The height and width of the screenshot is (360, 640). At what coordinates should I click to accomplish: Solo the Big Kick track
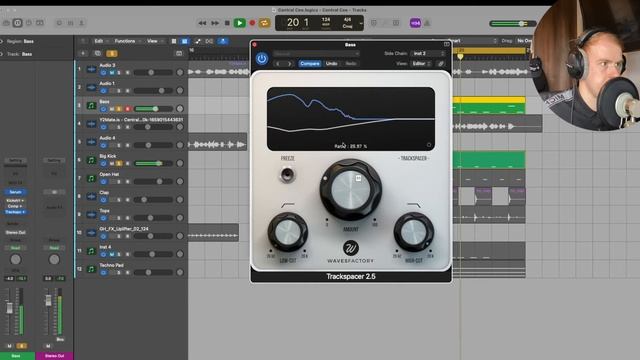click(x=119, y=164)
